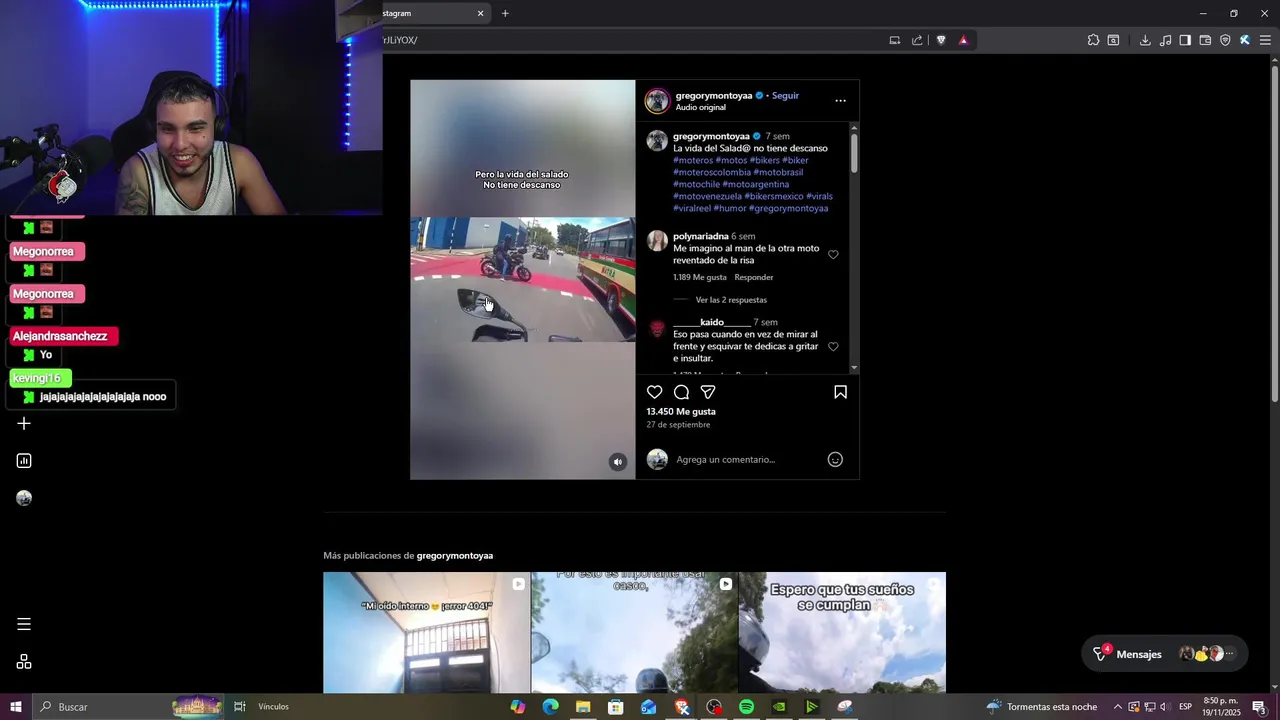This screenshot has height=720, width=1280.
Task: Like kaido's comment with the heart
Action: click(x=833, y=346)
